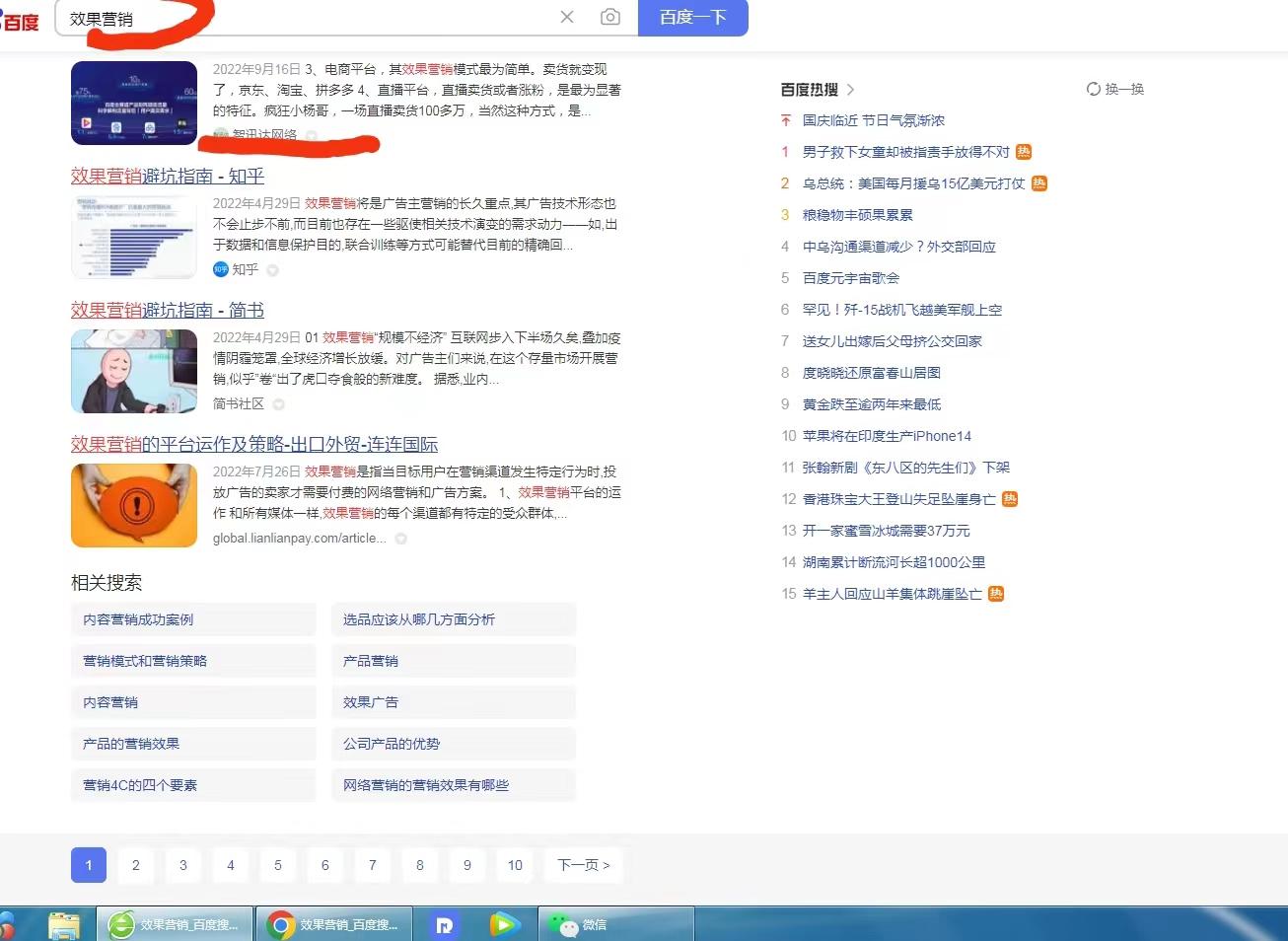1288x941 pixels.
Task: Open hot search 中乌沟通渠道减少？外交部回应
Action: coord(899,247)
